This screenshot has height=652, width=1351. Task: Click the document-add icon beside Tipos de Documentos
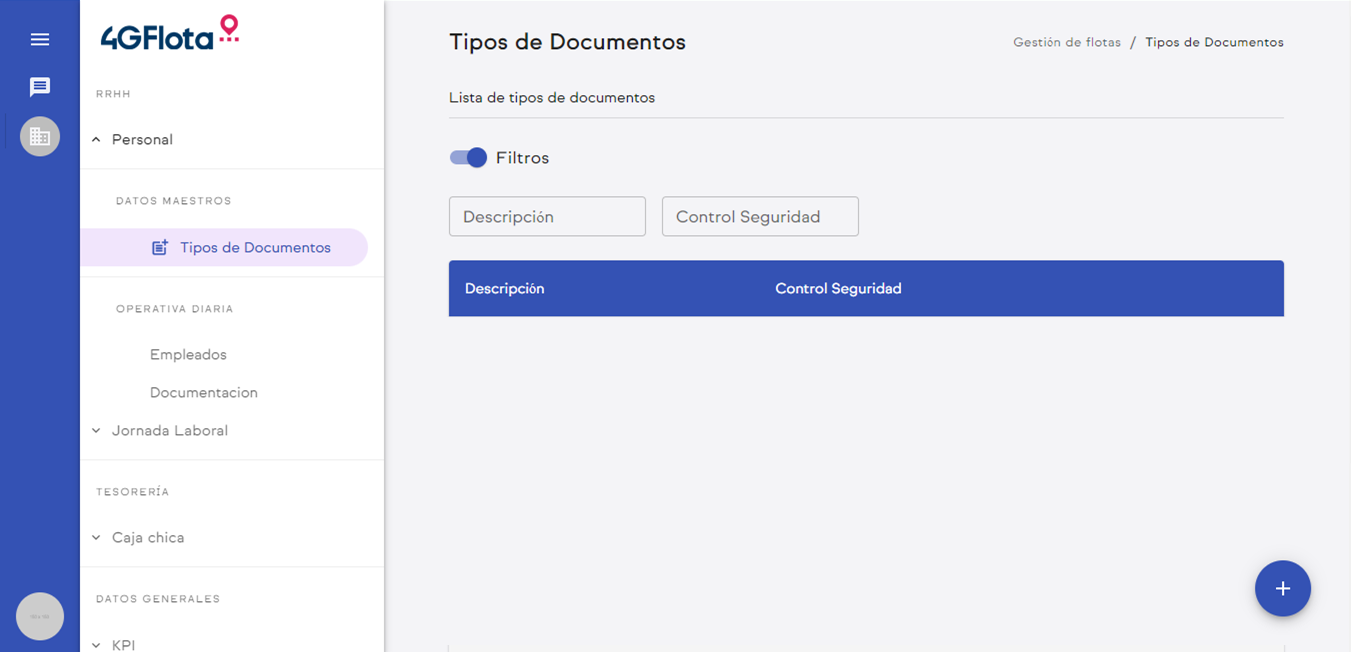(x=160, y=248)
